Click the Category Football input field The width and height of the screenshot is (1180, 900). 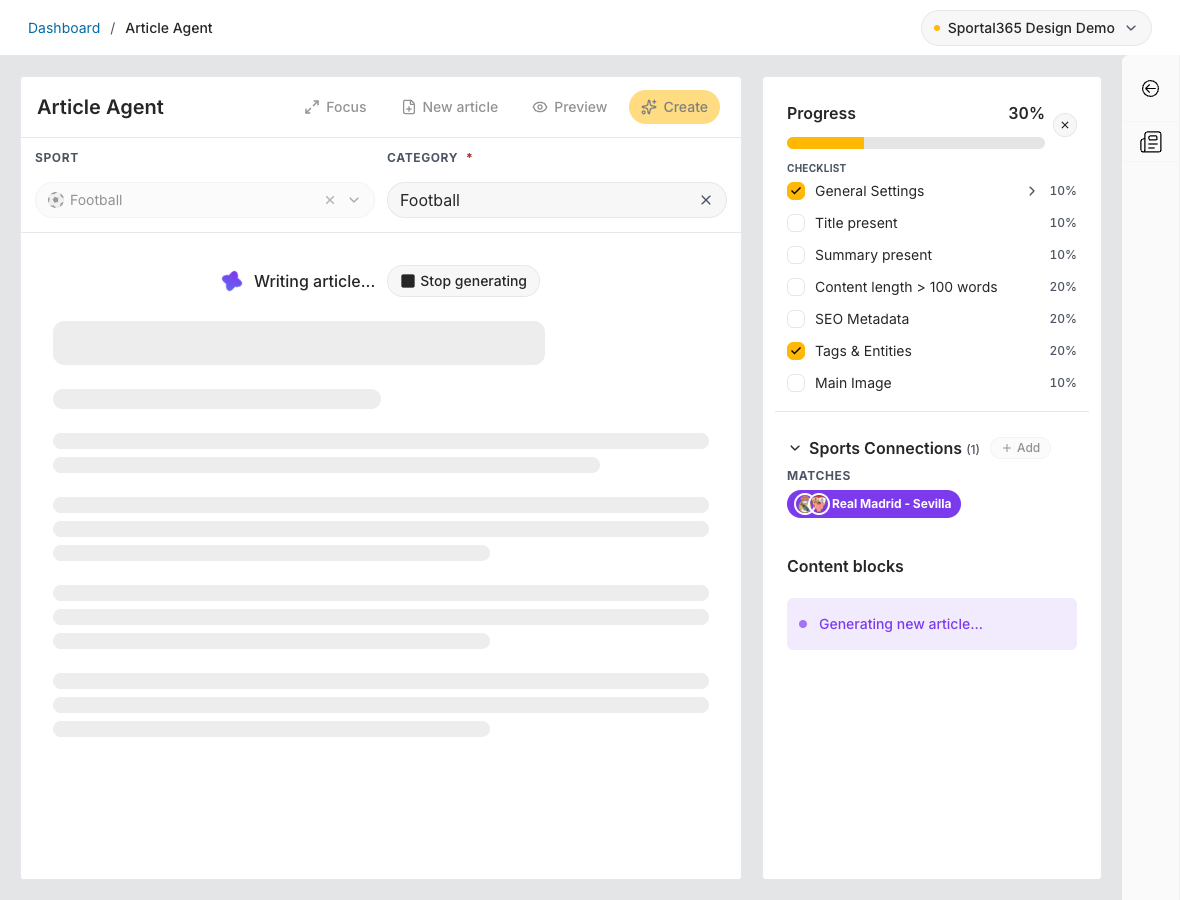tap(556, 200)
